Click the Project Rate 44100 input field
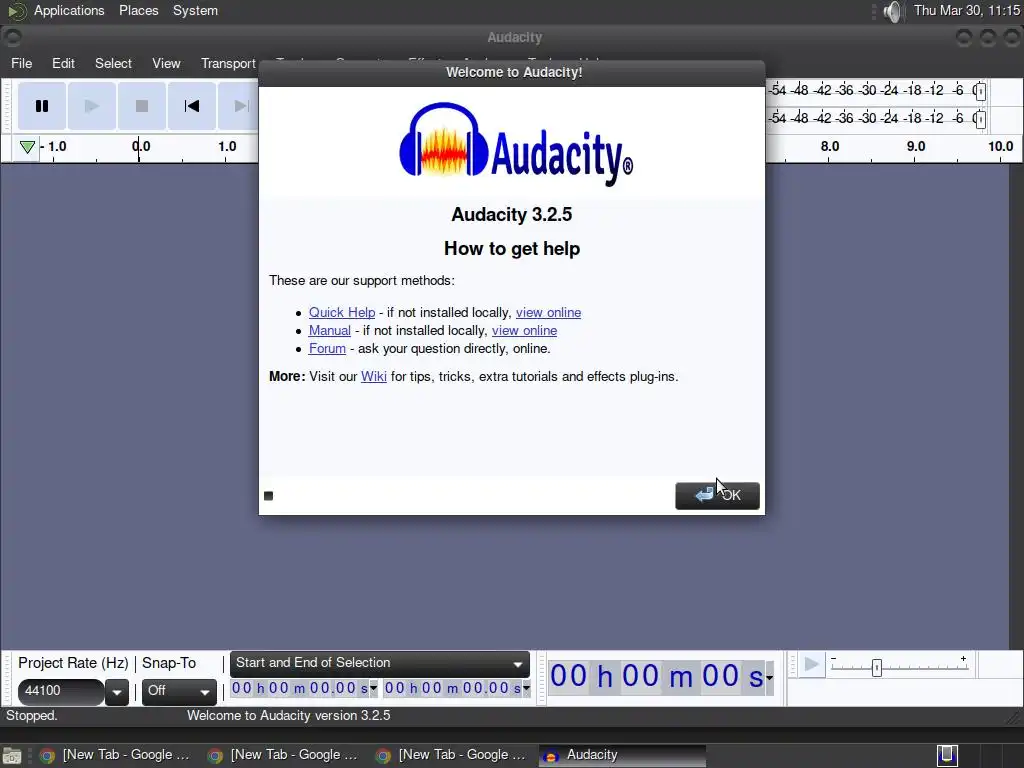 point(60,691)
